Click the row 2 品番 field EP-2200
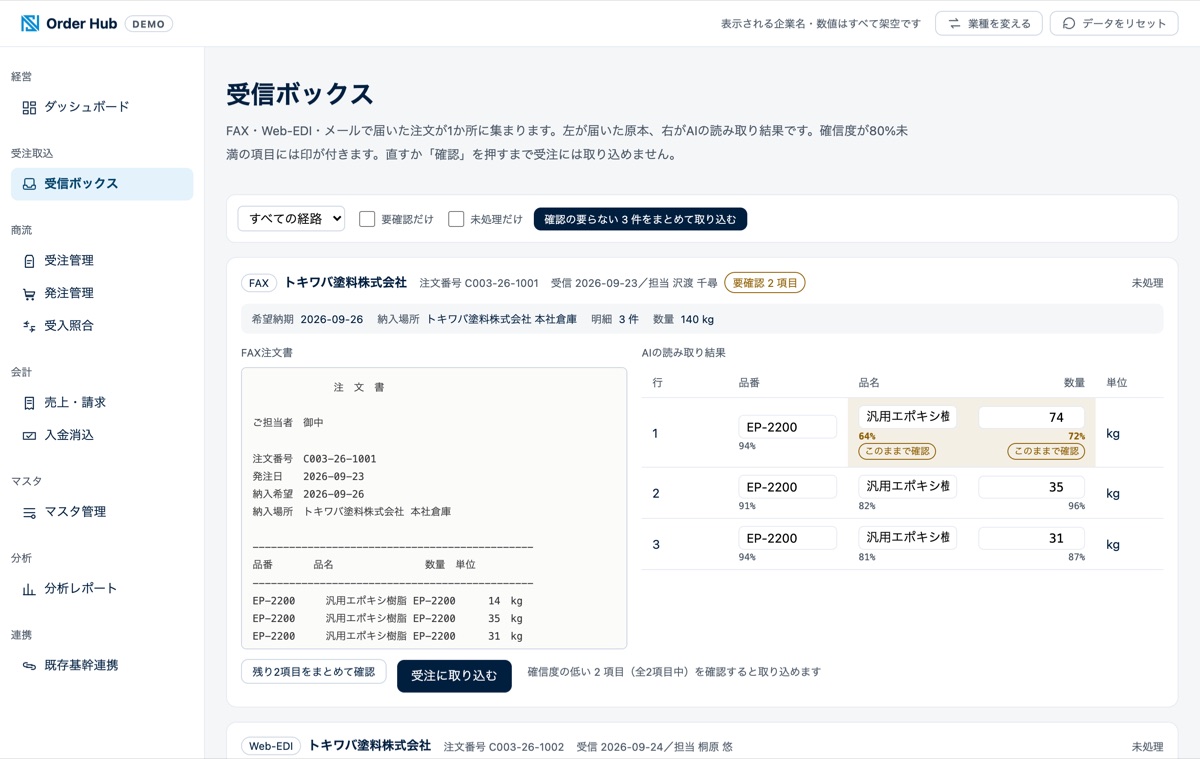The width and height of the screenshot is (1200, 759). click(x=787, y=487)
